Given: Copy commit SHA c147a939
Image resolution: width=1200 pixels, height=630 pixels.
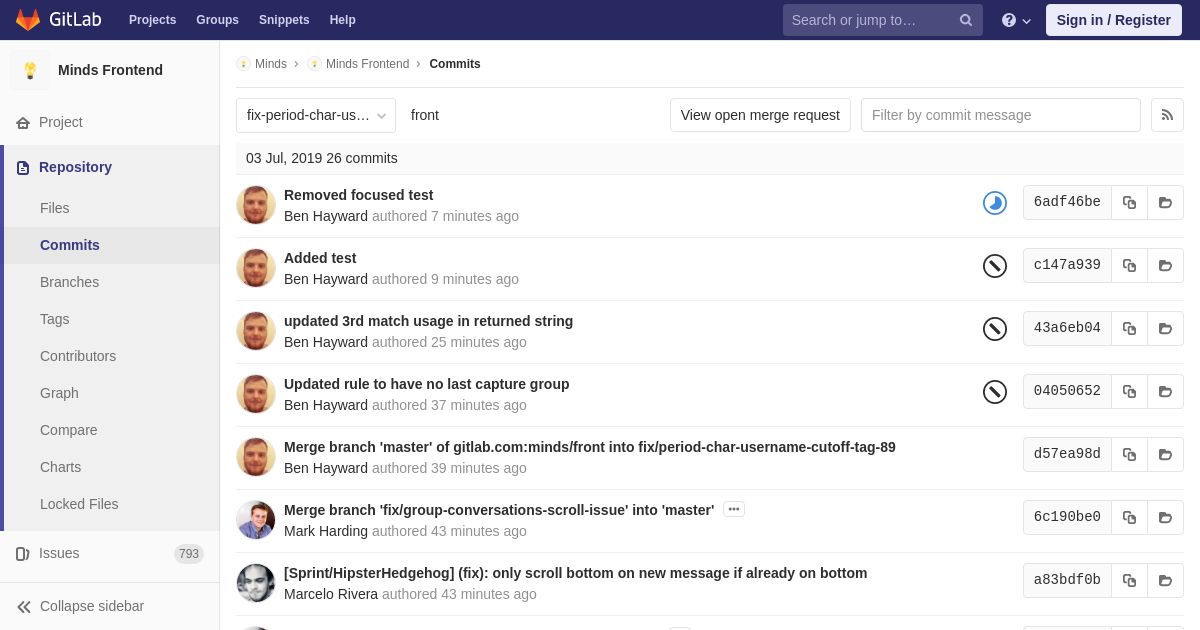Looking at the screenshot, I should pyautogui.click(x=1129, y=265).
